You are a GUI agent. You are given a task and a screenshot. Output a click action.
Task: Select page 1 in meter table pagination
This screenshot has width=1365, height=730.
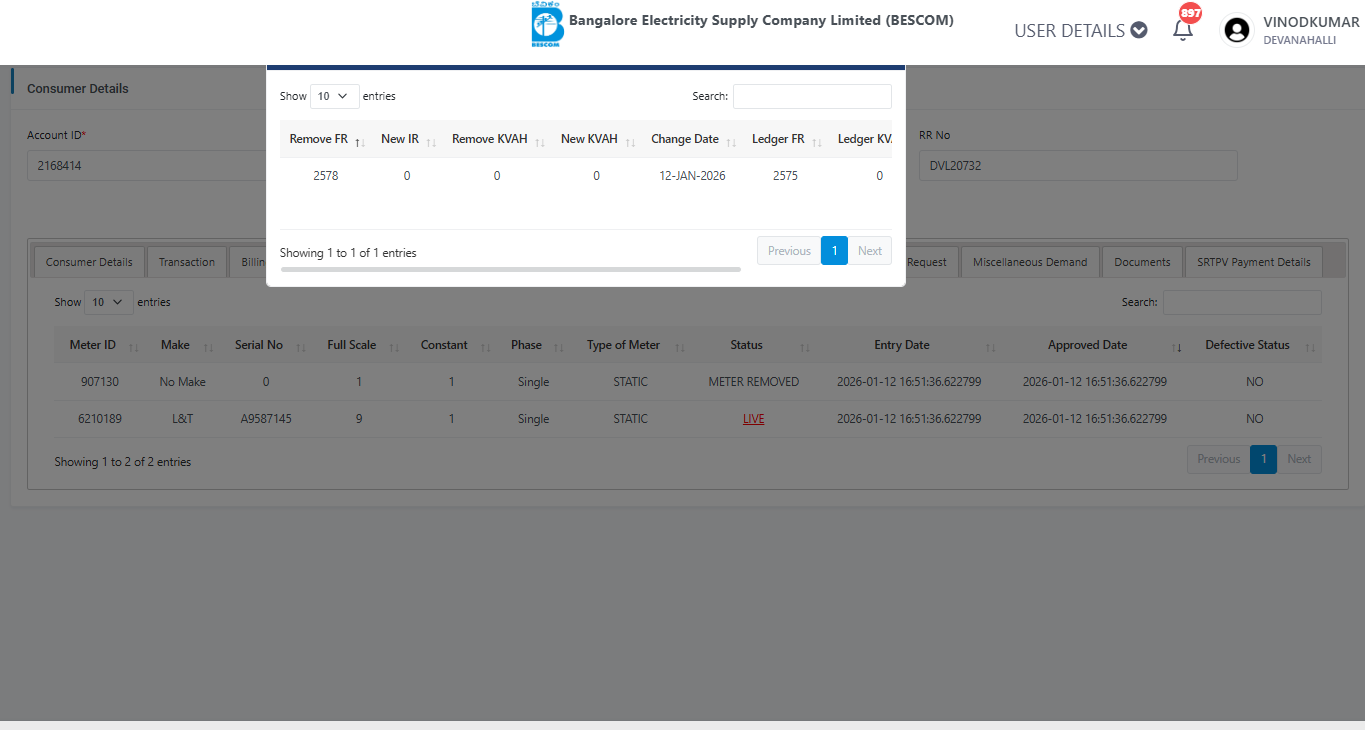1263,459
